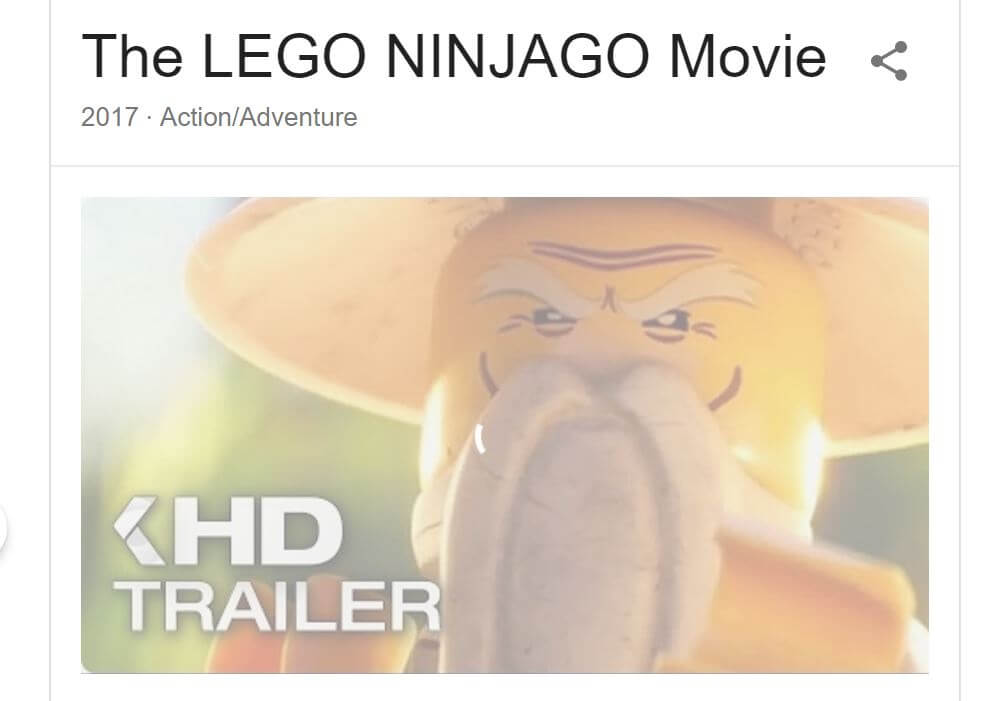Screen dimensions: 991x701
Task: Click the word LEGO in the heading
Action: pos(284,57)
